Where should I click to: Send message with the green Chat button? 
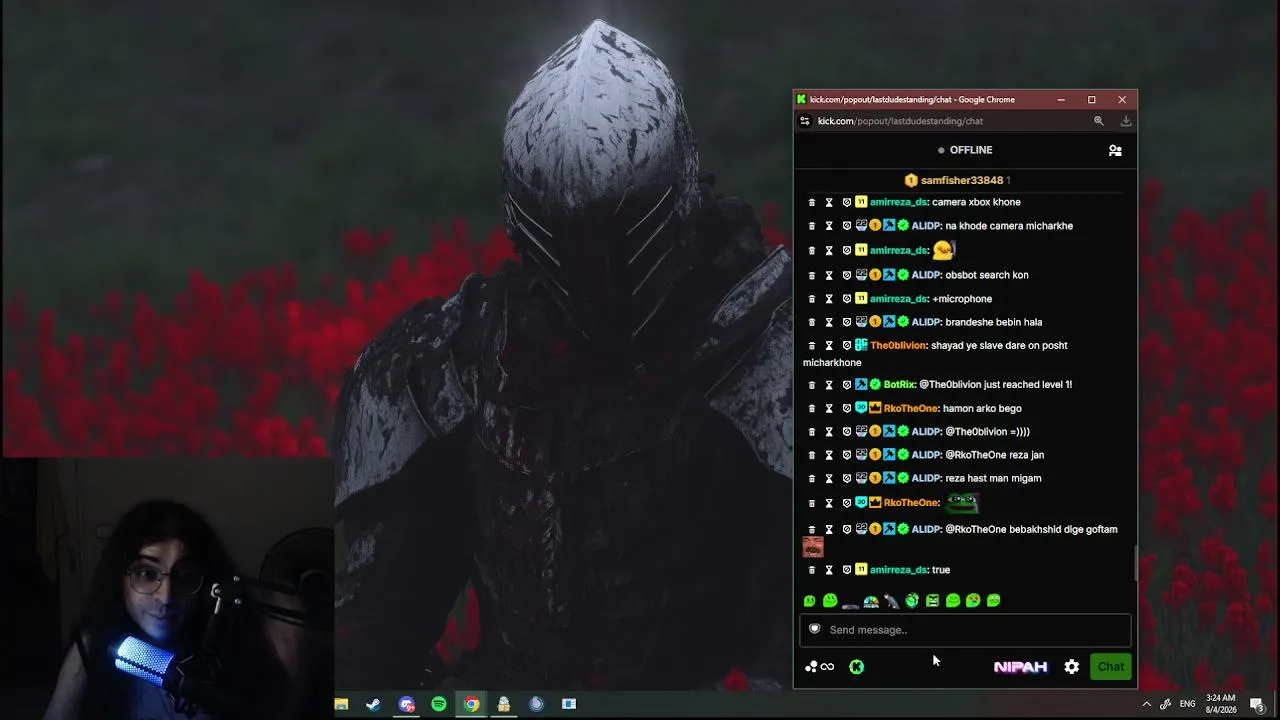point(1111,667)
